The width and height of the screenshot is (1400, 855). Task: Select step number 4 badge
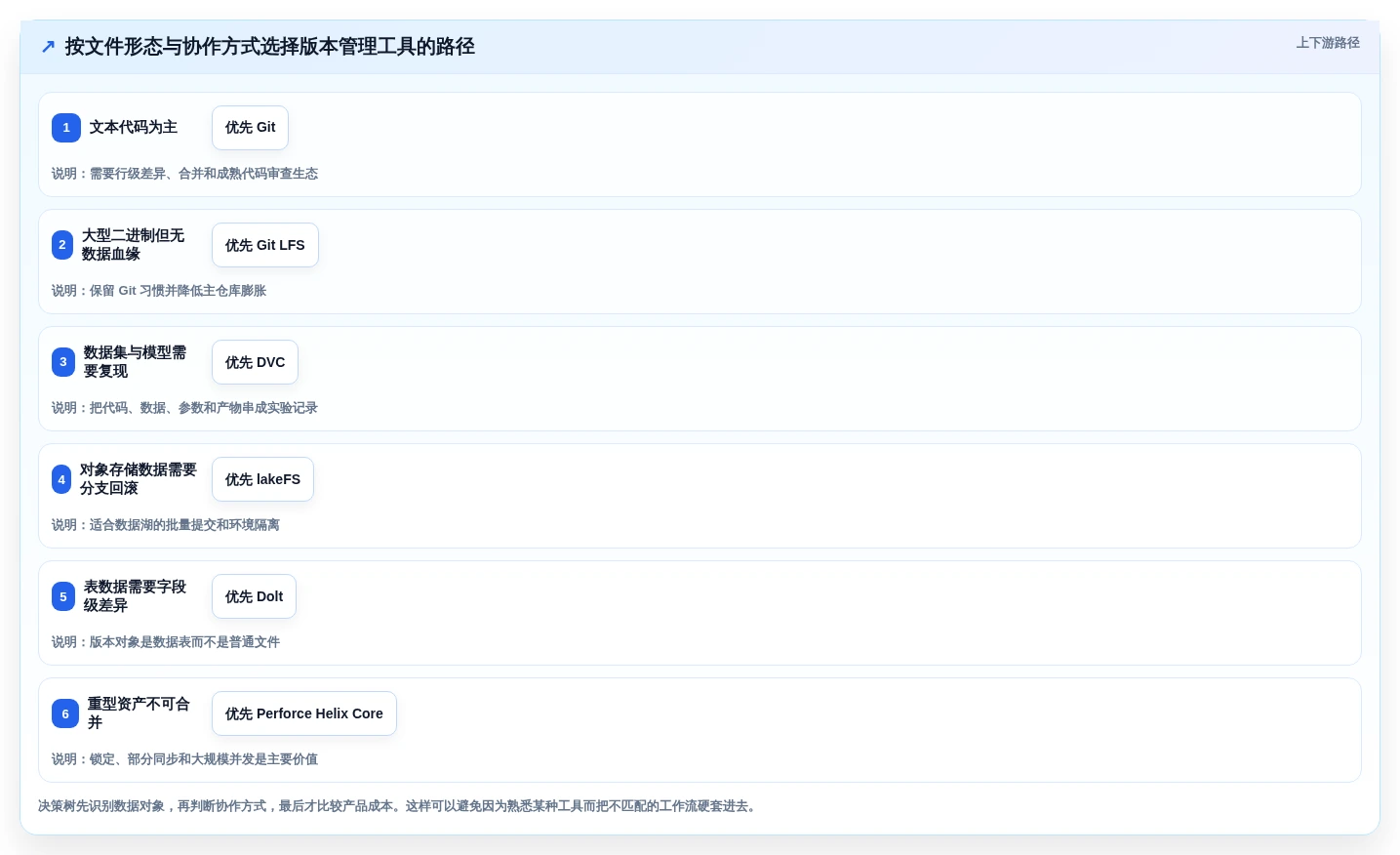click(61, 479)
